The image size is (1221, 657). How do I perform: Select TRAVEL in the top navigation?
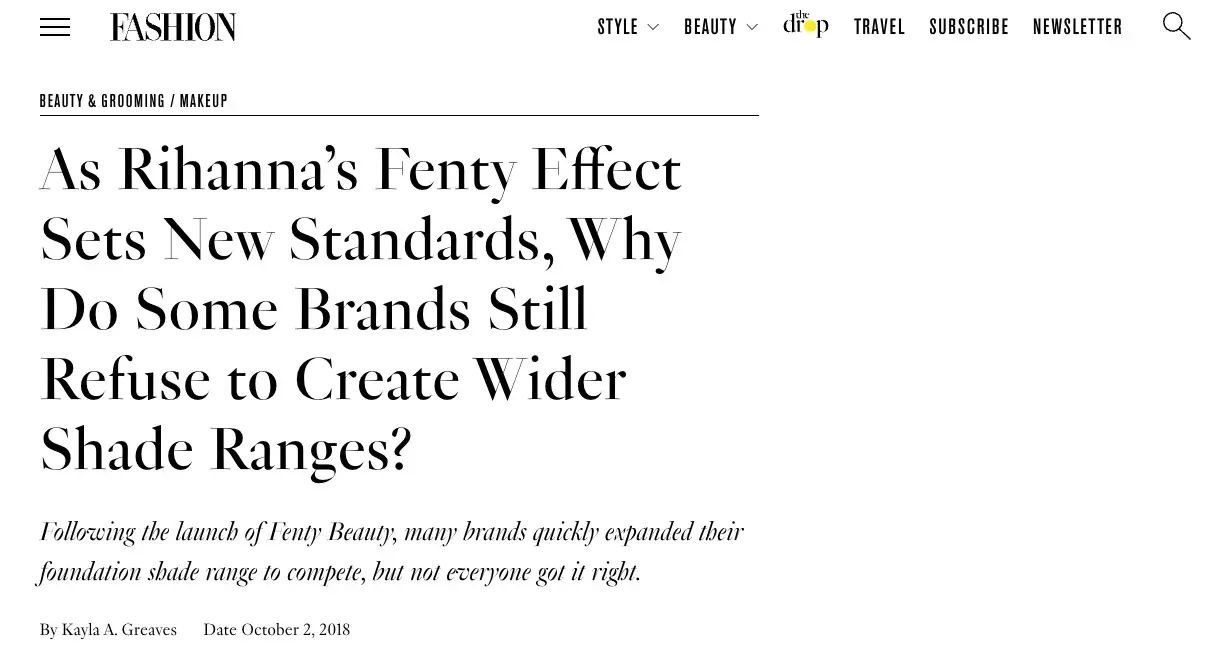(879, 27)
